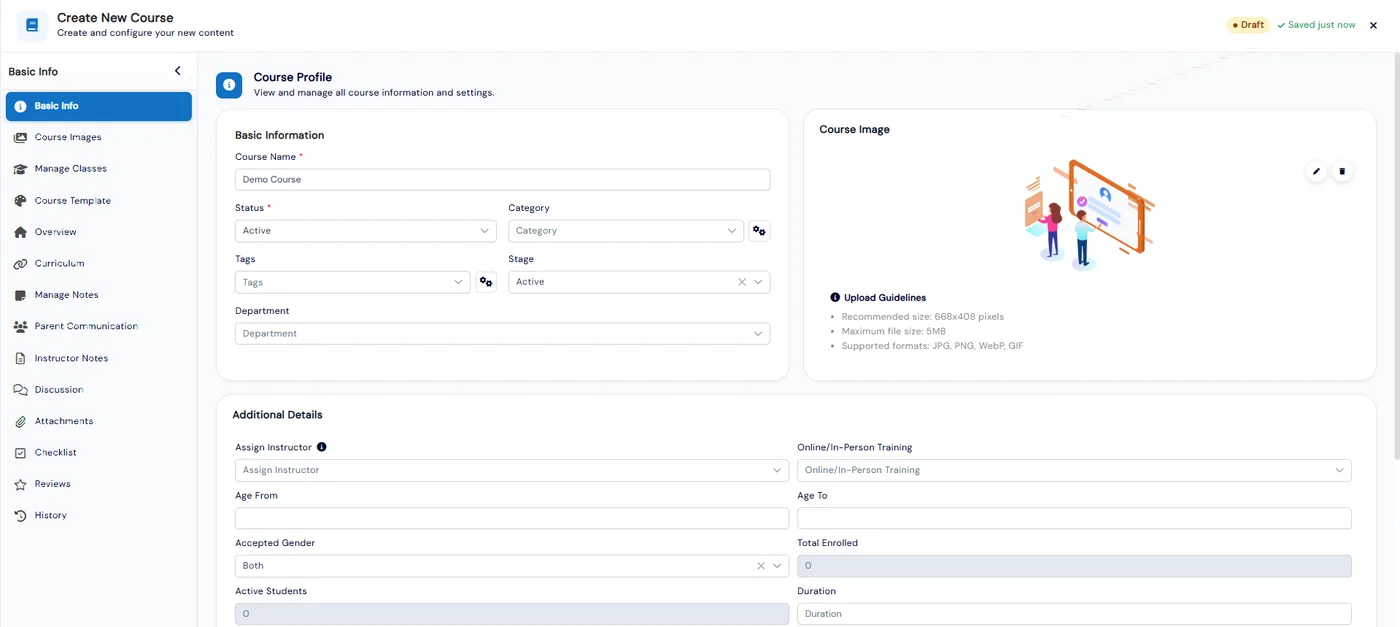Open the Assign Instructor dropdown
Viewport: 1400px width, 627px height.
[512, 470]
